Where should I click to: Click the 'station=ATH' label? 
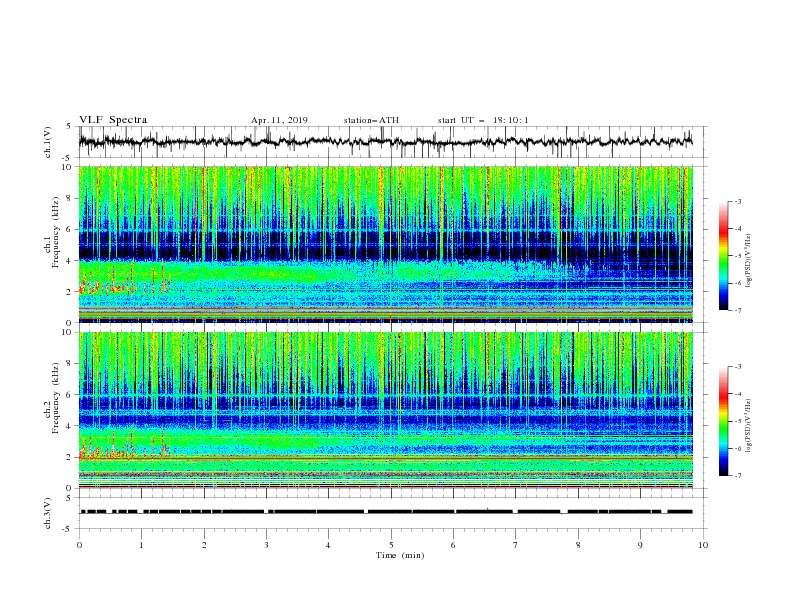[x=371, y=120]
